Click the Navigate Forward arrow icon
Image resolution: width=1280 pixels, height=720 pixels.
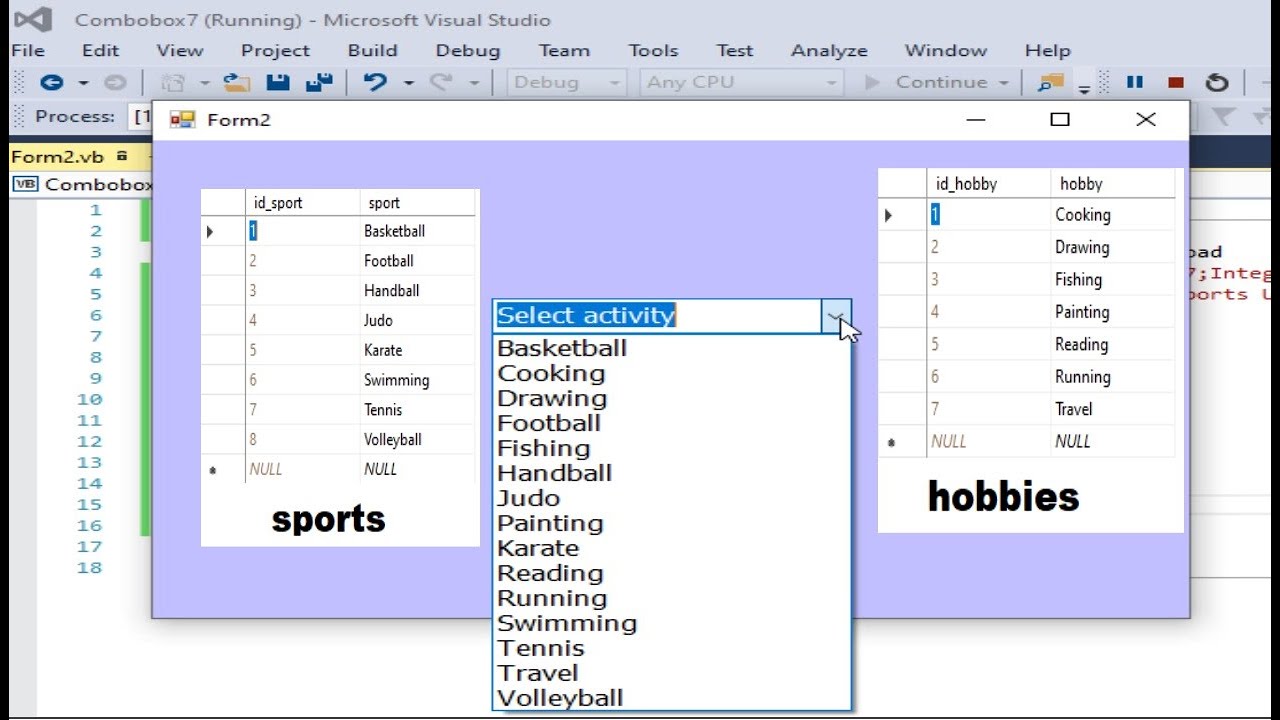click(x=115, y=83)
